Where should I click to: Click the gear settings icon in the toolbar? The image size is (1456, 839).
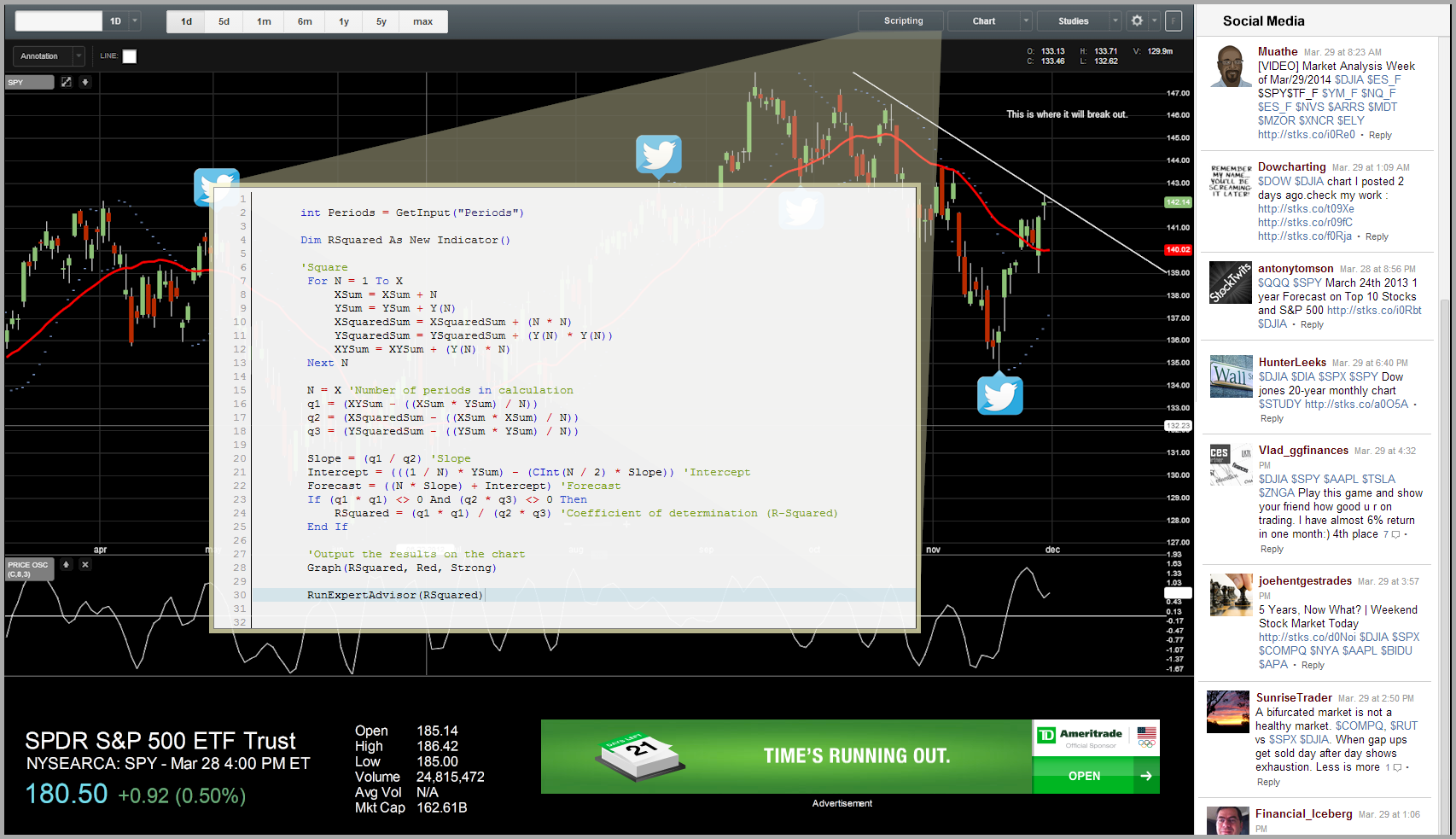(1137, 21)
